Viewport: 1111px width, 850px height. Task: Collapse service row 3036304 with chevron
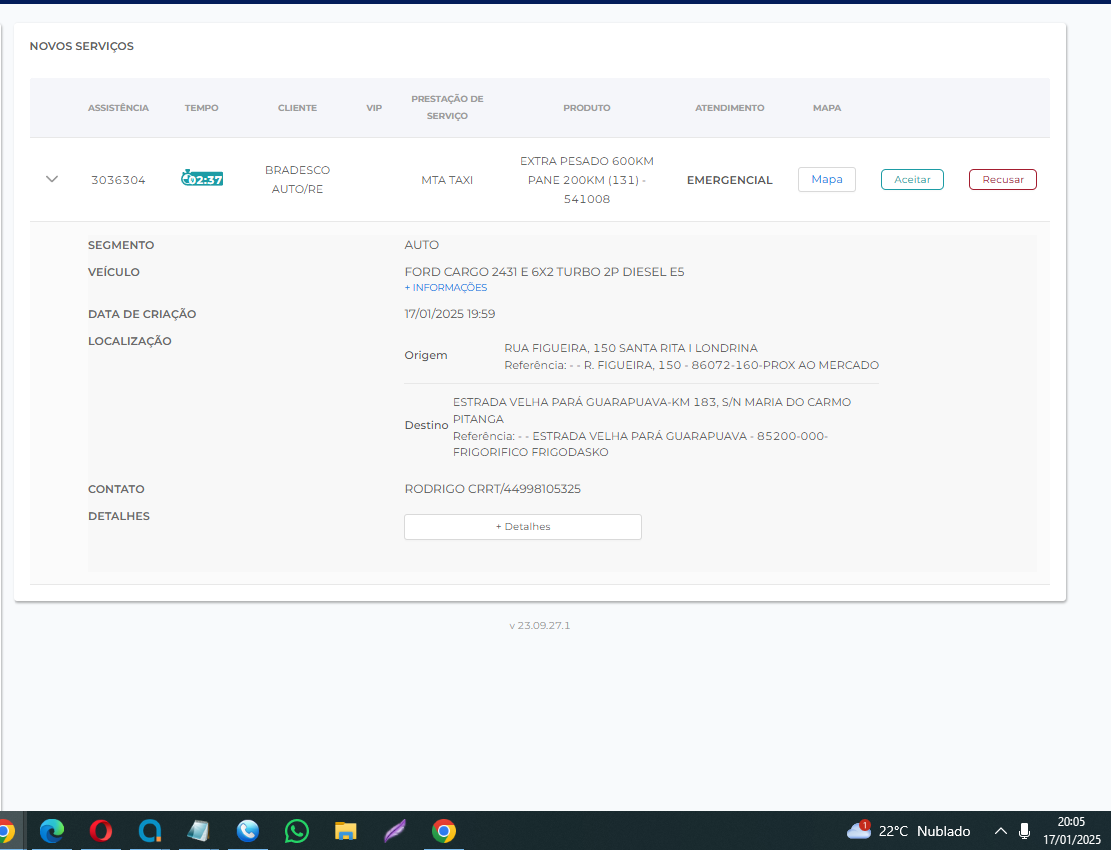[52, 179]
